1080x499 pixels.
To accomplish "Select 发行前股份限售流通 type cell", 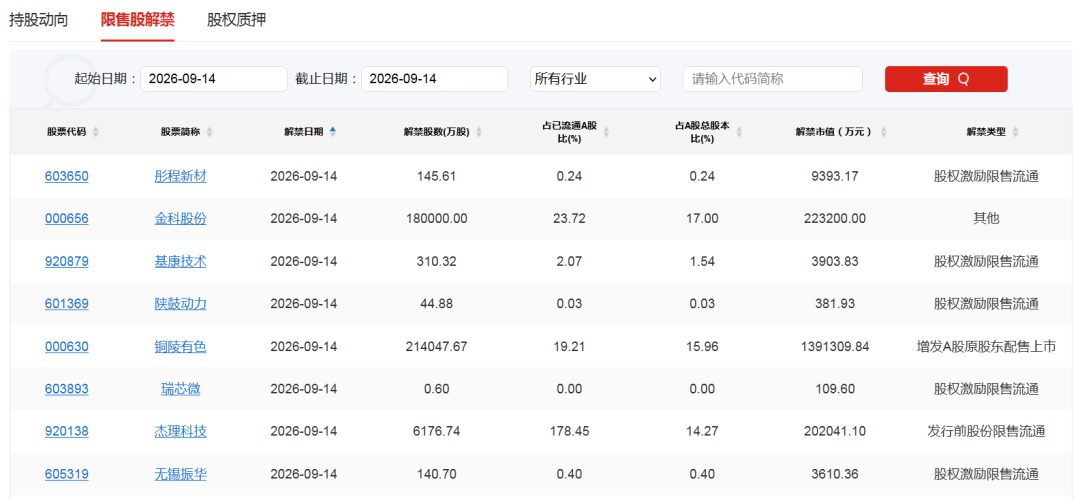I will pyautogui.click(x=986, y=431).
